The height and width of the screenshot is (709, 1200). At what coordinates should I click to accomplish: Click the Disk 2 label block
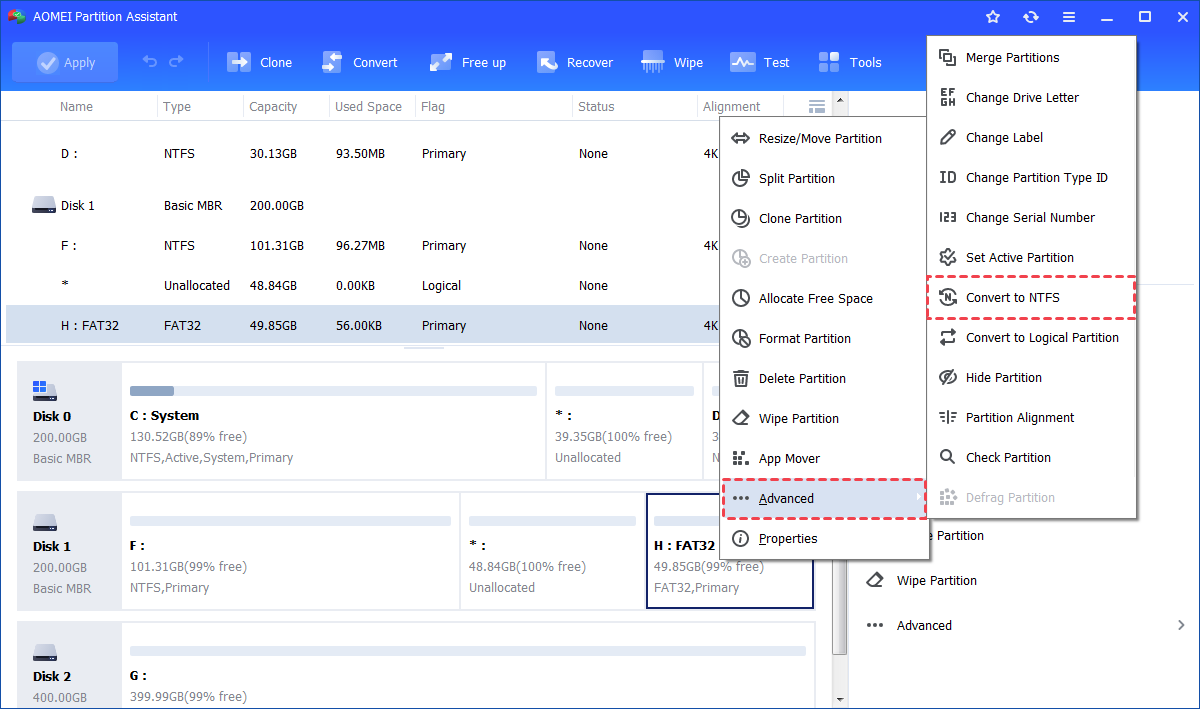tap(69, 666)
